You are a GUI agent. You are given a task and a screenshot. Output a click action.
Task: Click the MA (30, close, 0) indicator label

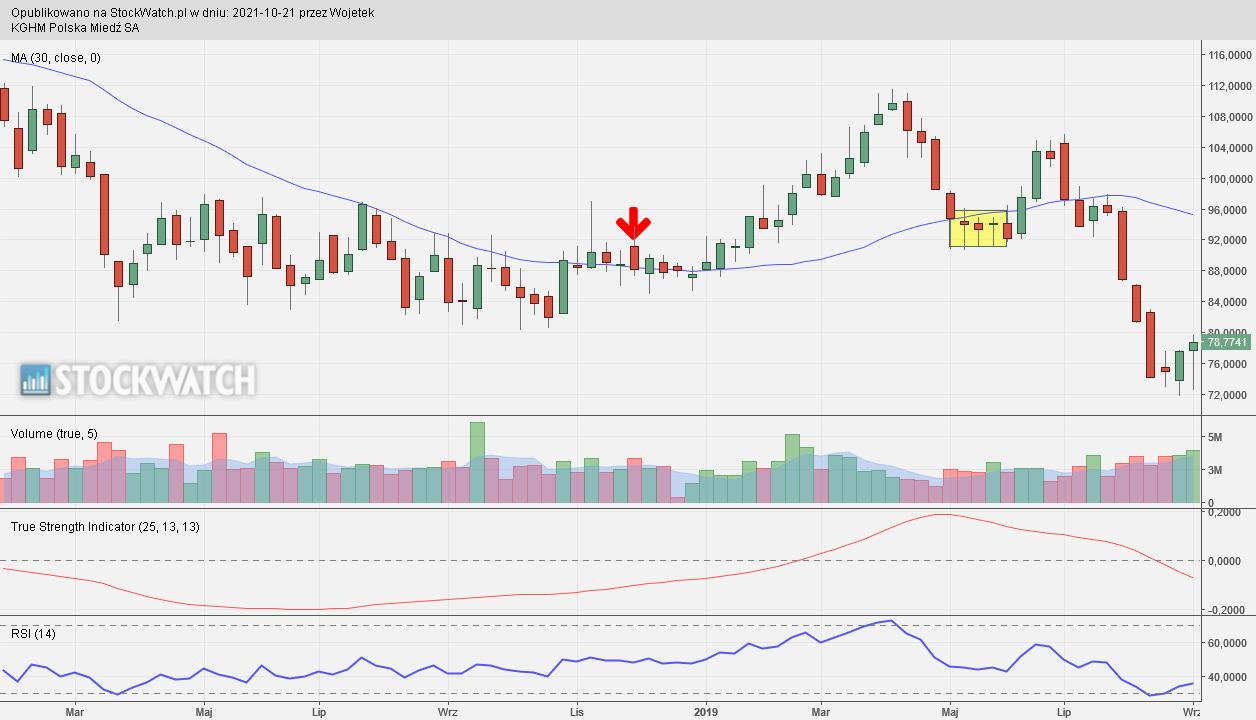55,58
